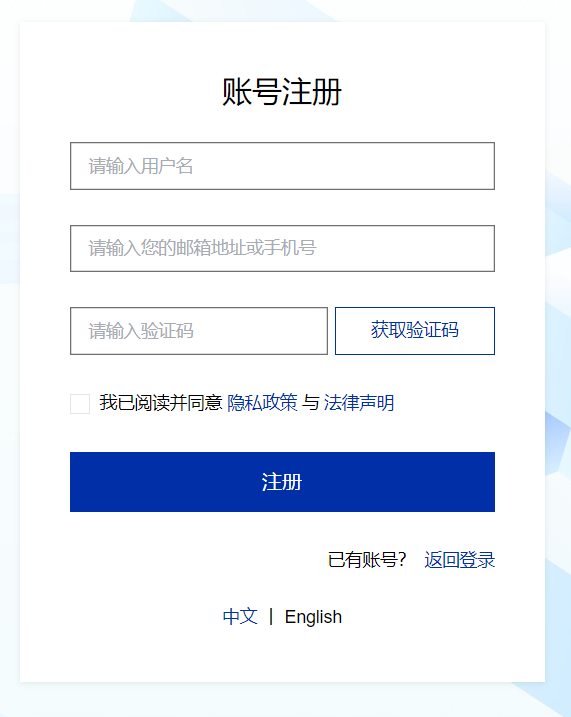The height and width of the screenshot is (717, 571).
Task: Focus the email or phone number field
Action: coord(282,248)
